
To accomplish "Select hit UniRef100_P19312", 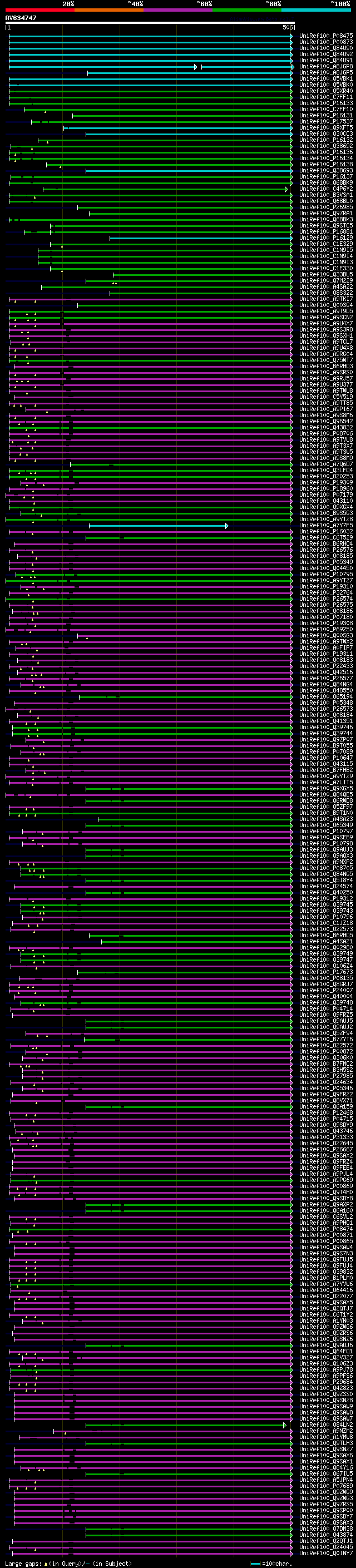I will click(326, 898).
